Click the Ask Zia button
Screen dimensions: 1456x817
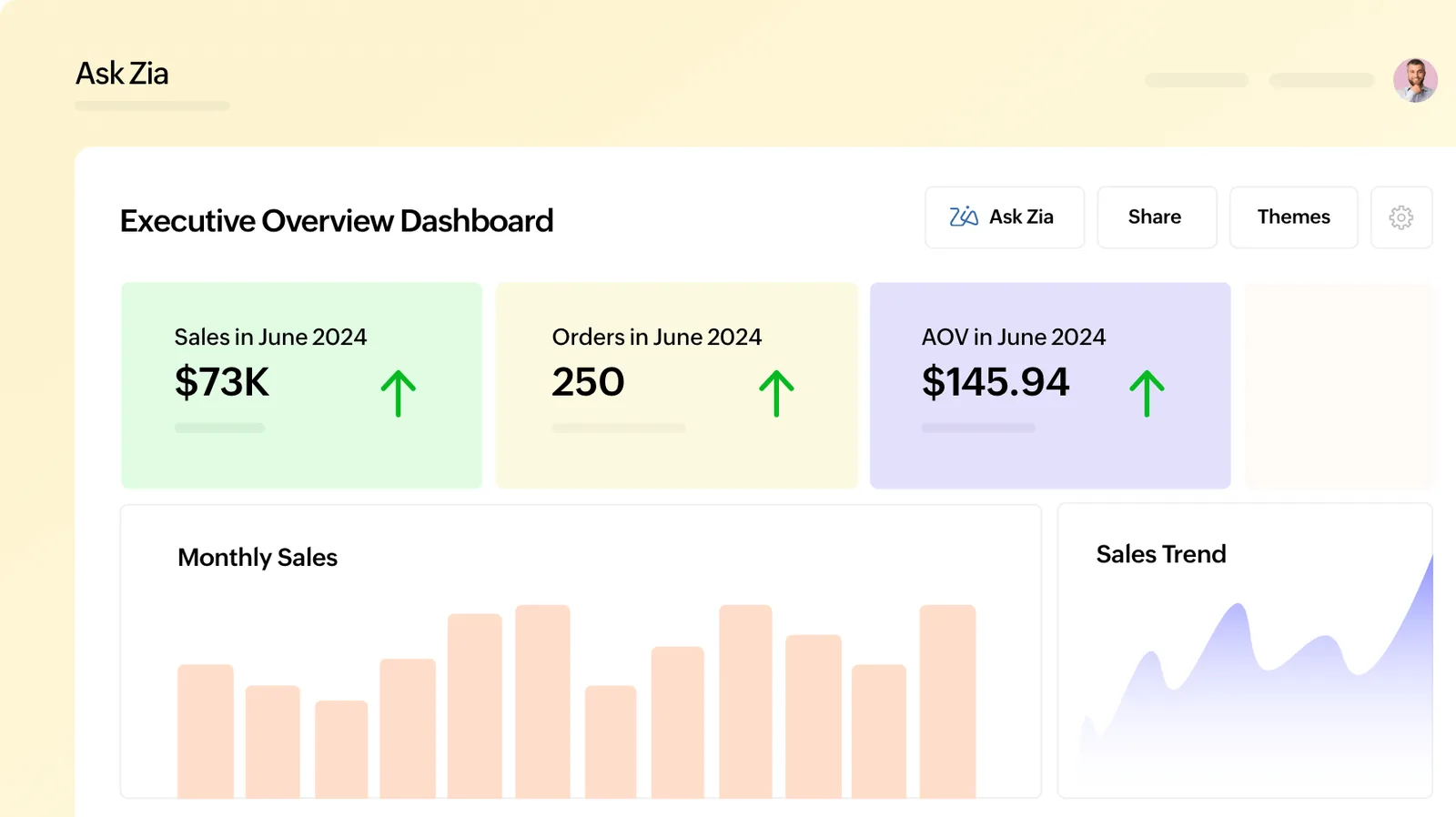(x=1005, y=217)
